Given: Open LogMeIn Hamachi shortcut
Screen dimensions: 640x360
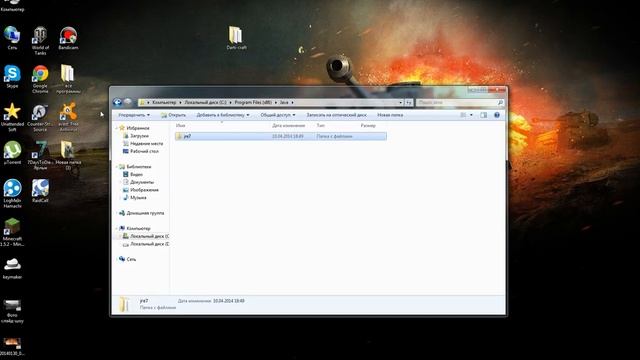Looking at the screenshot, I should 12,193.
